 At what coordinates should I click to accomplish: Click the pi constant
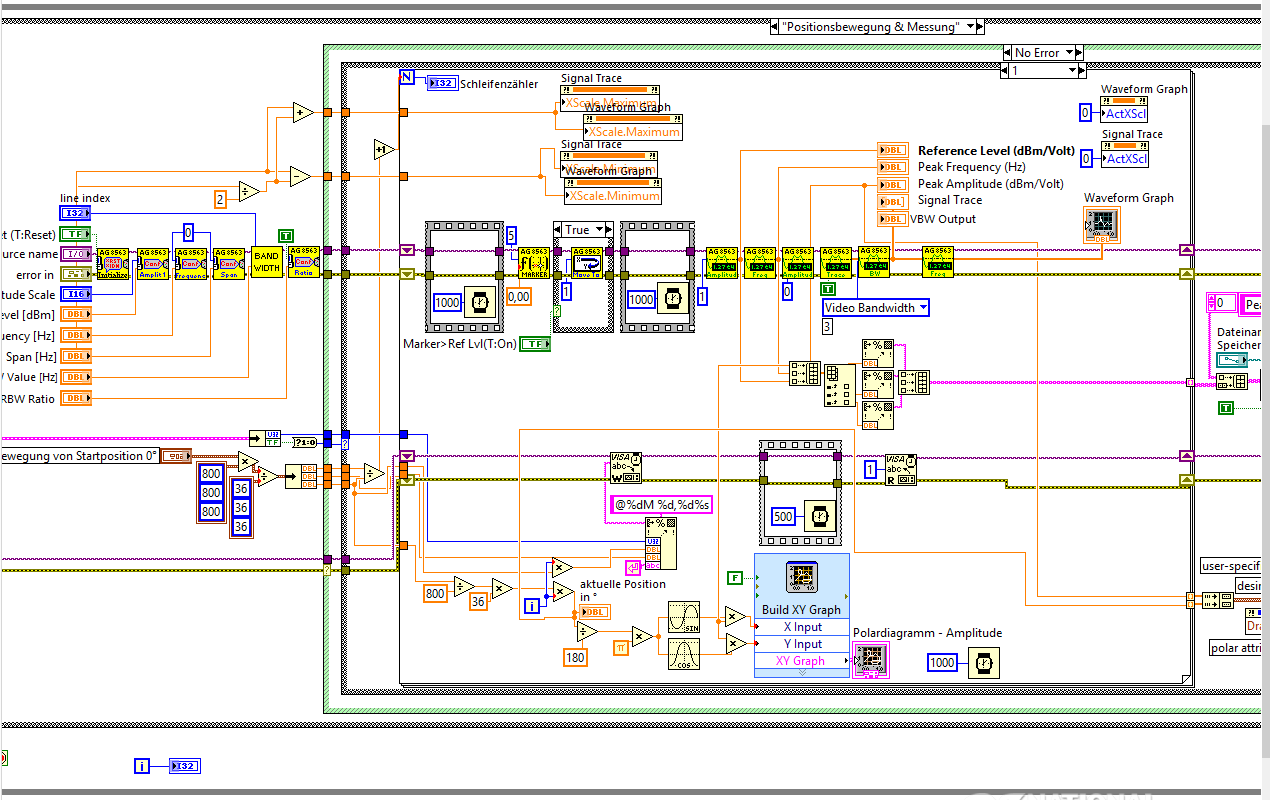(622, 648)
